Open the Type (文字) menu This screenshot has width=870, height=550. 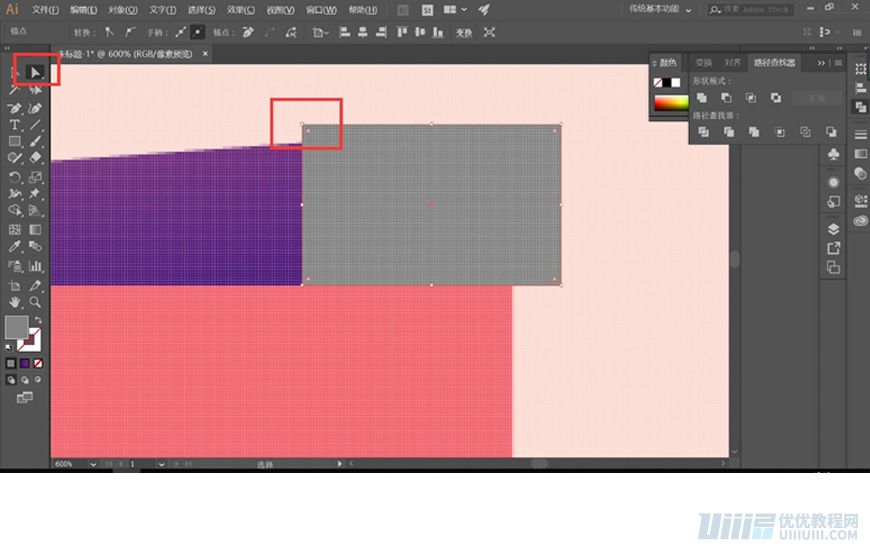(x=163, y=10)
